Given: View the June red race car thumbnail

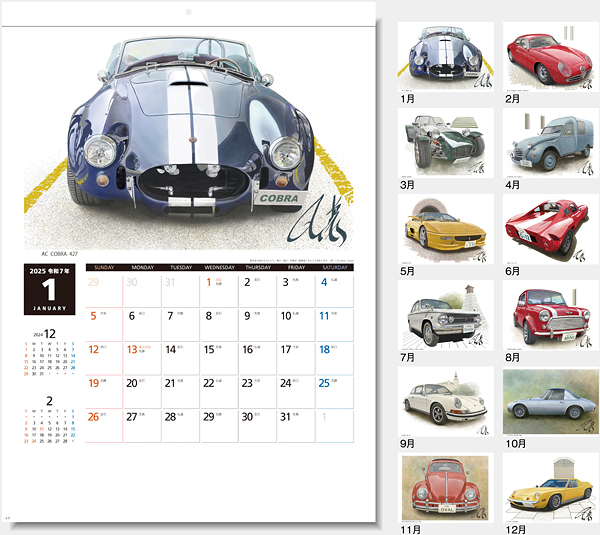Looking at the screenshot, I should coord(551,229).
